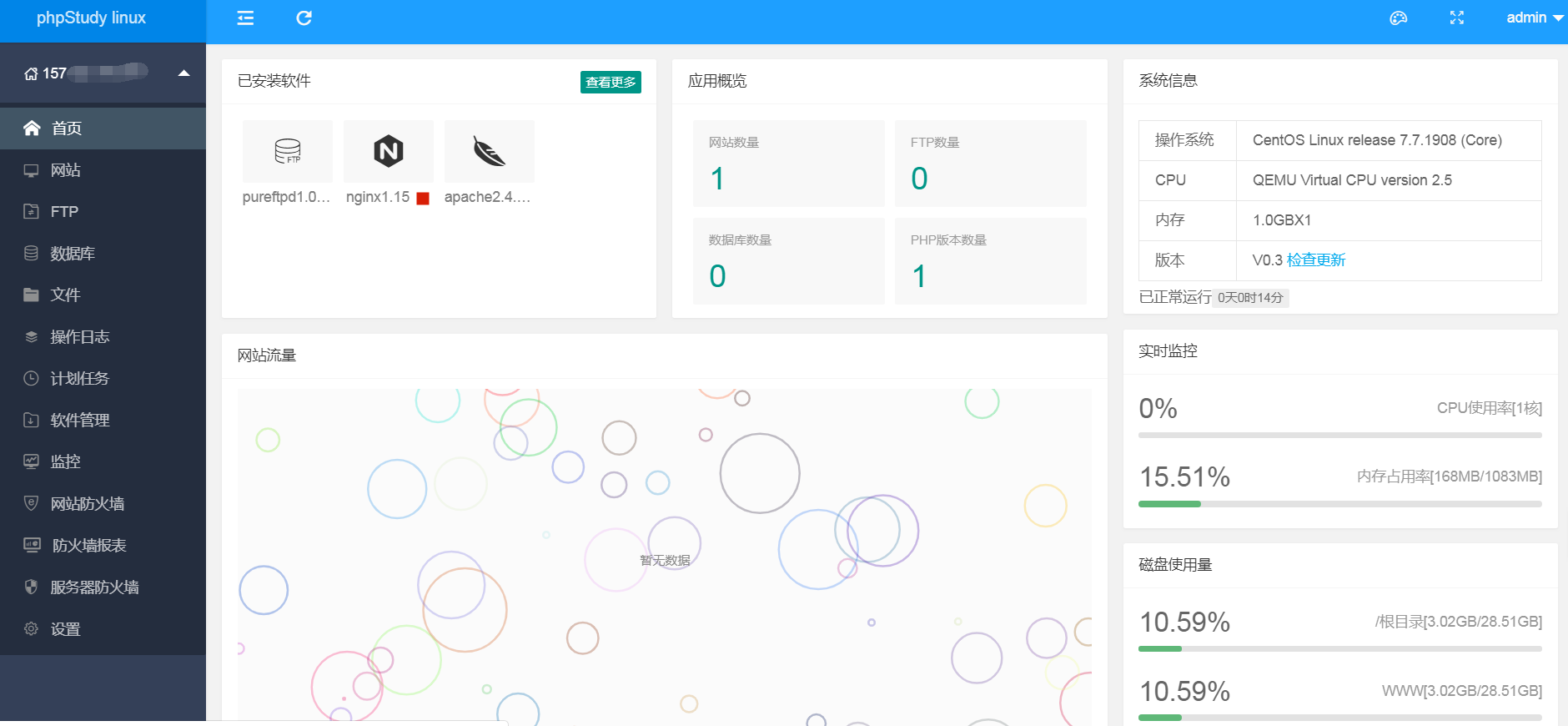Open the admin user dropdown
This screenshot has width=1568, height=726.
[1535, 18]
